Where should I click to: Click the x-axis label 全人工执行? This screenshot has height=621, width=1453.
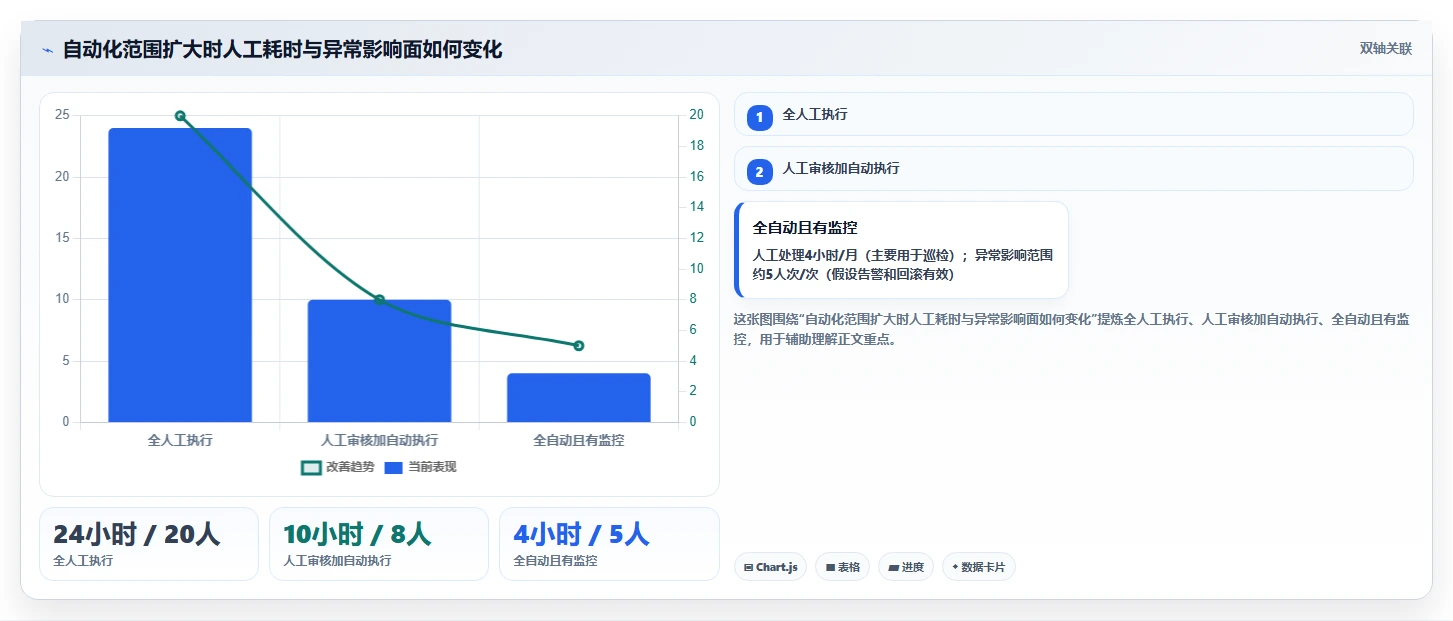tap(180, 440)
